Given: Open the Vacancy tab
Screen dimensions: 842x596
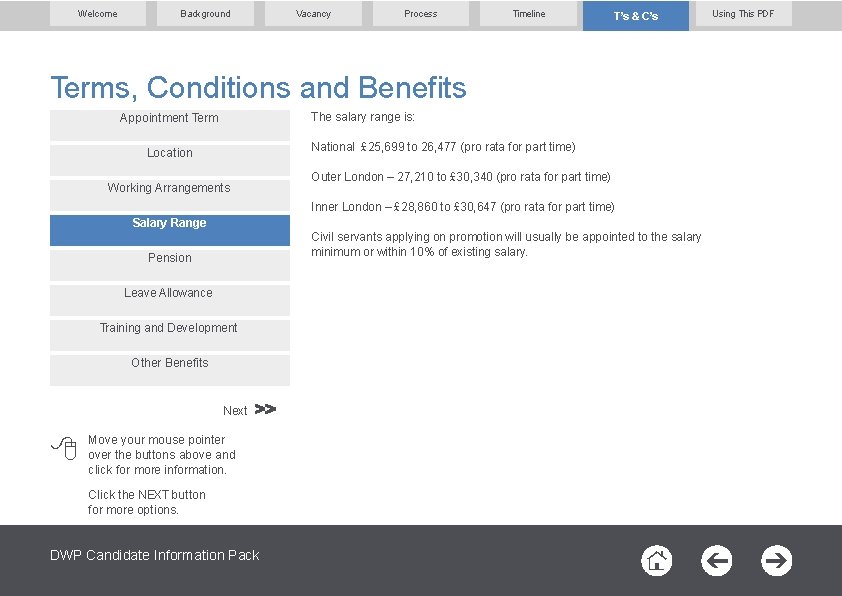Looking at the screenshot, I should [313, 13].
